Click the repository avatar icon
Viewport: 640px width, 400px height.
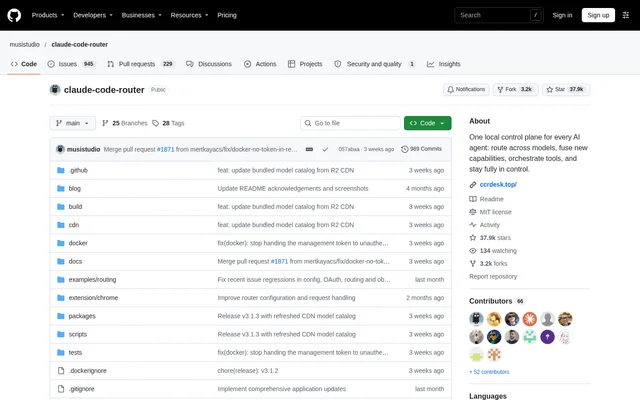tap(55, 89)
